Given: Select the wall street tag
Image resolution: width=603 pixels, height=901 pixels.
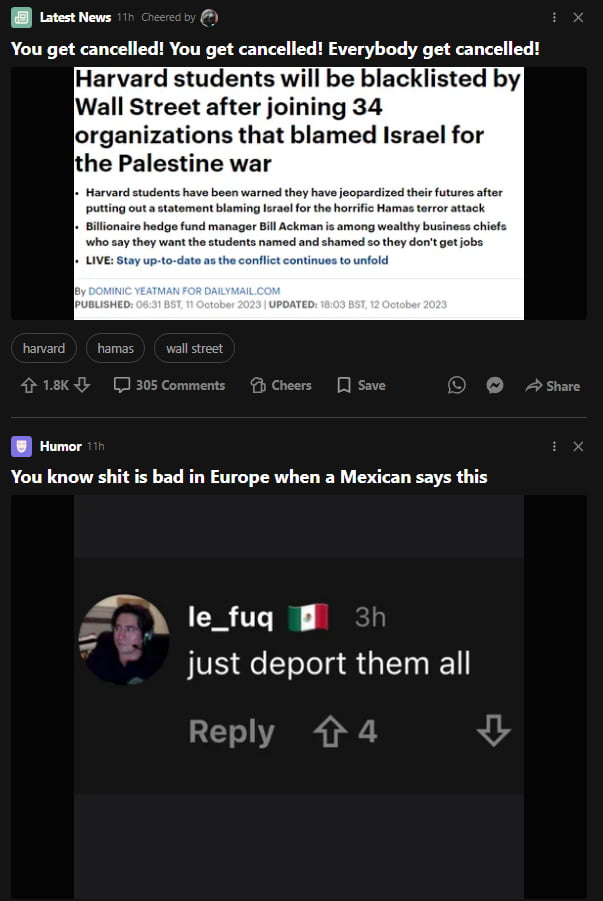Looking at the screenshot, I should (x=194, y=348).
